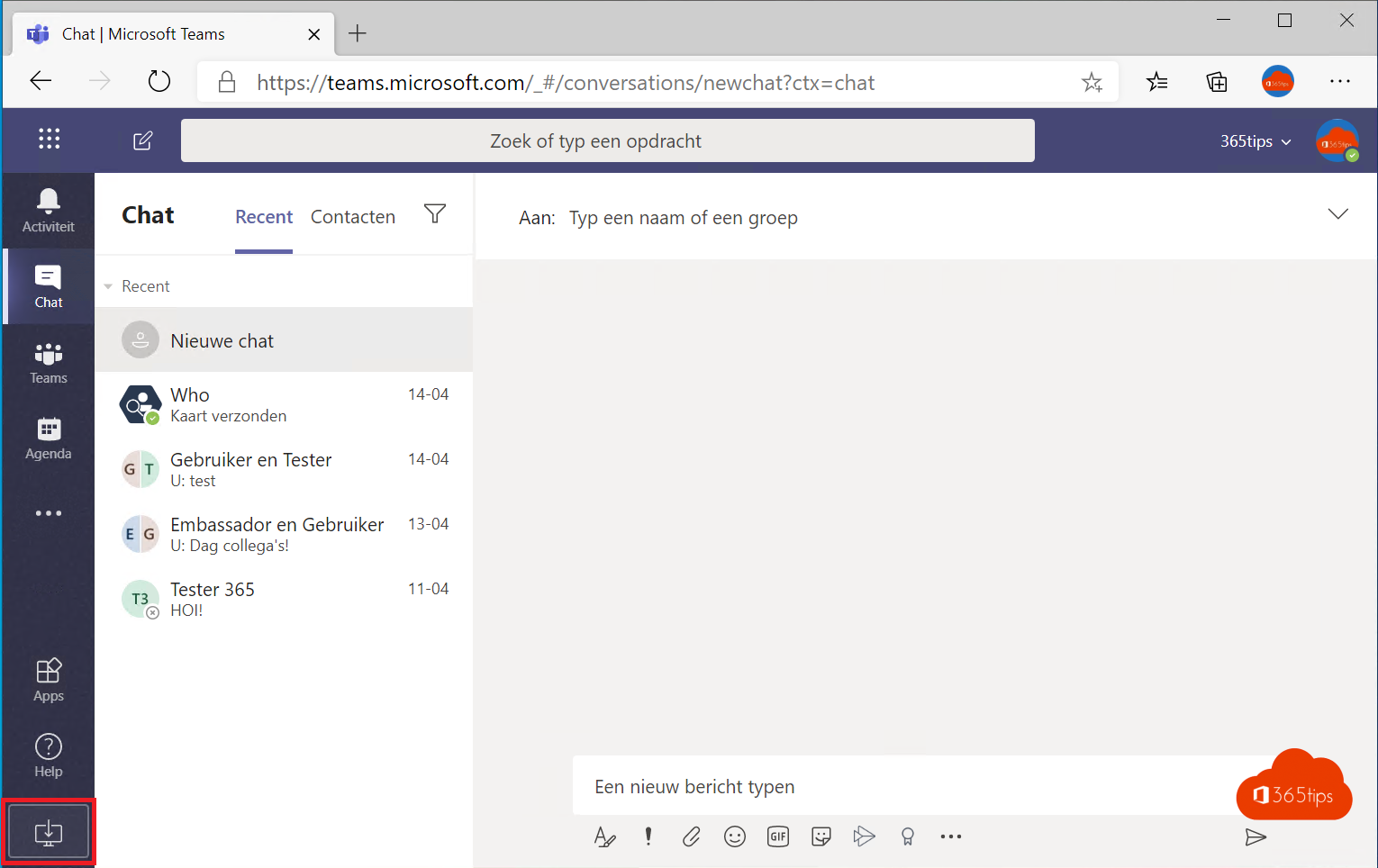Expand the 365tips organization dropdown
The image size is (1378, 868).
1256,141
